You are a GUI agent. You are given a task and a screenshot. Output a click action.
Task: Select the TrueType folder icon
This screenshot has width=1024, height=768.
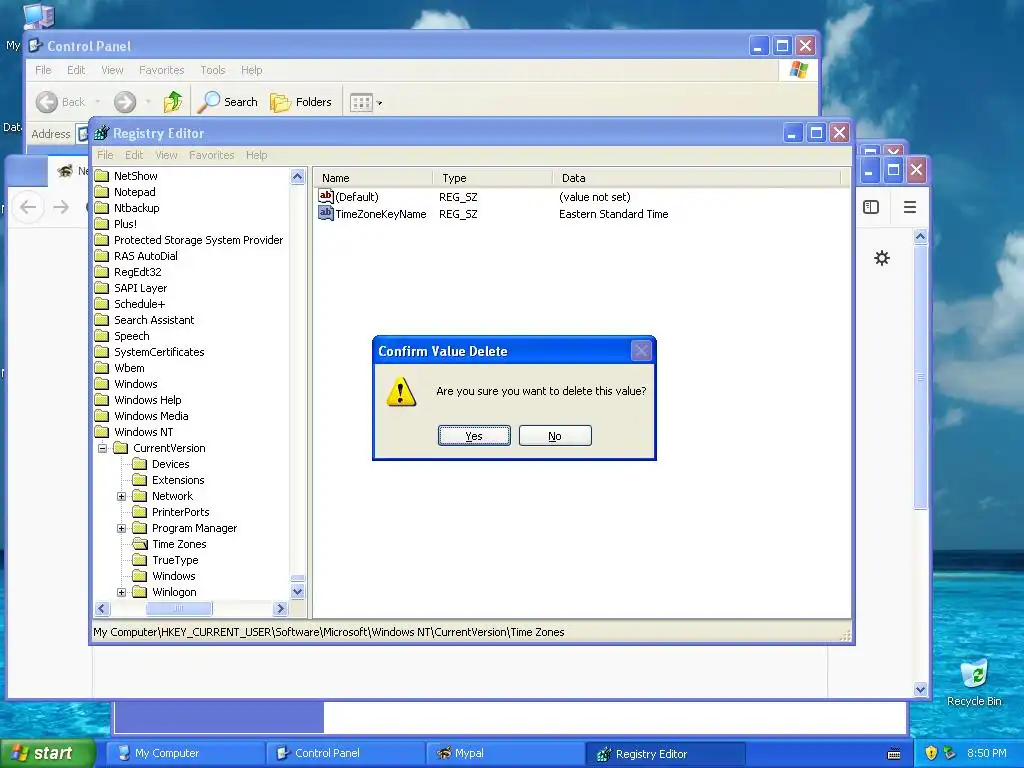tap(140, 560)
